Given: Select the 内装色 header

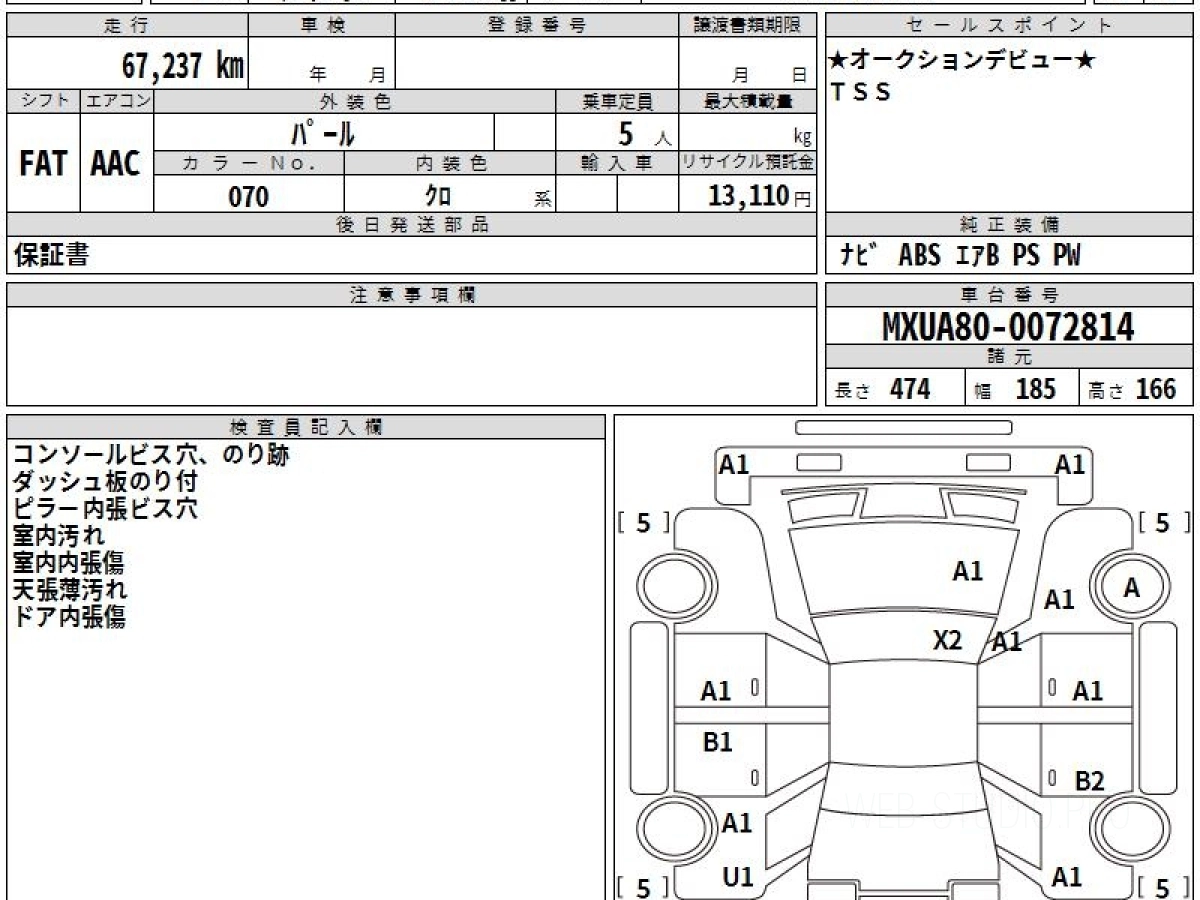Looking at the screenshot, I should point(450,163).
